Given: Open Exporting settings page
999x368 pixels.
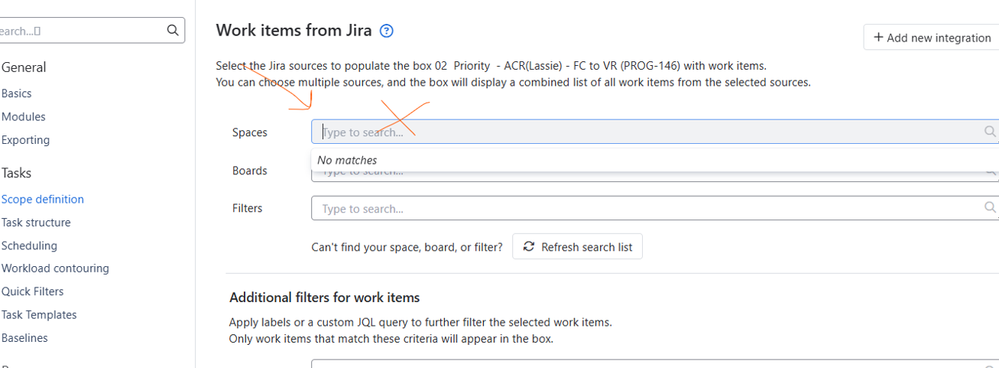Looking at the screenshot, I should 25,140.
